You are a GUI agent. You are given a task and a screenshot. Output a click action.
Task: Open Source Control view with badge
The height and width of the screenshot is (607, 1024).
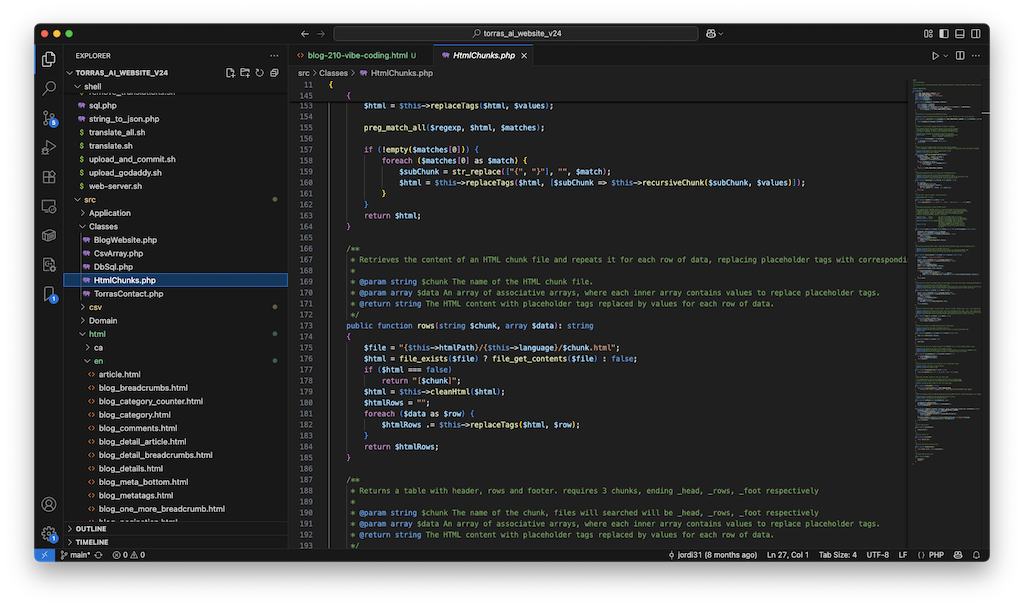[x=49, y=118]
